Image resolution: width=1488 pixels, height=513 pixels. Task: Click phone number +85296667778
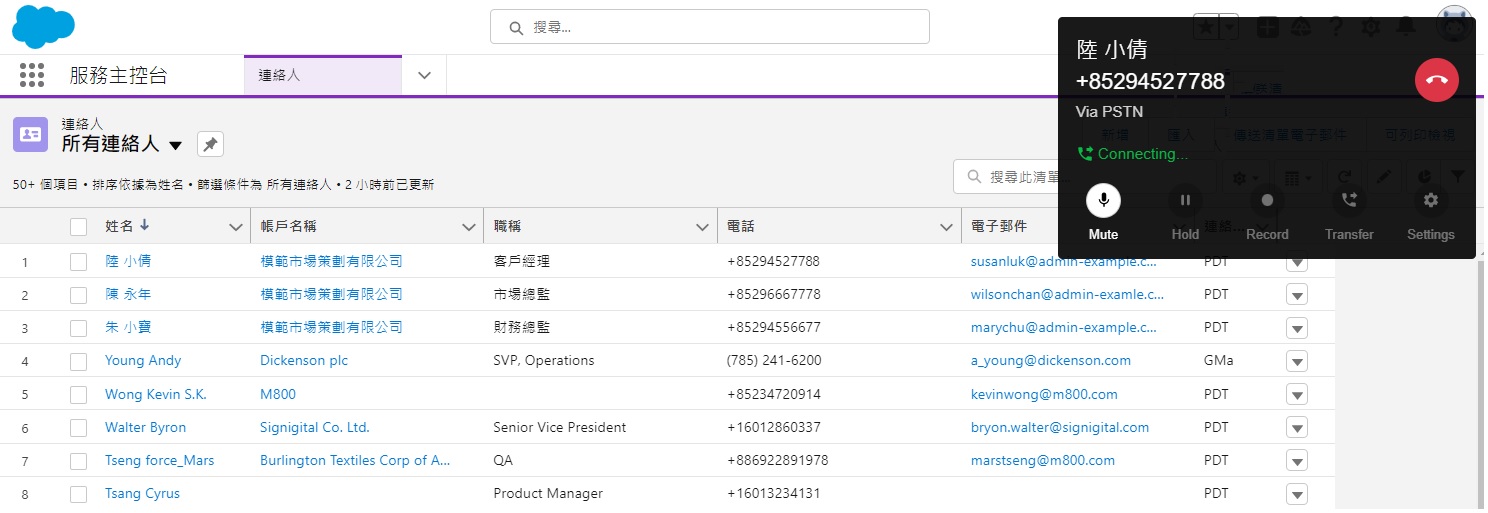774,294
